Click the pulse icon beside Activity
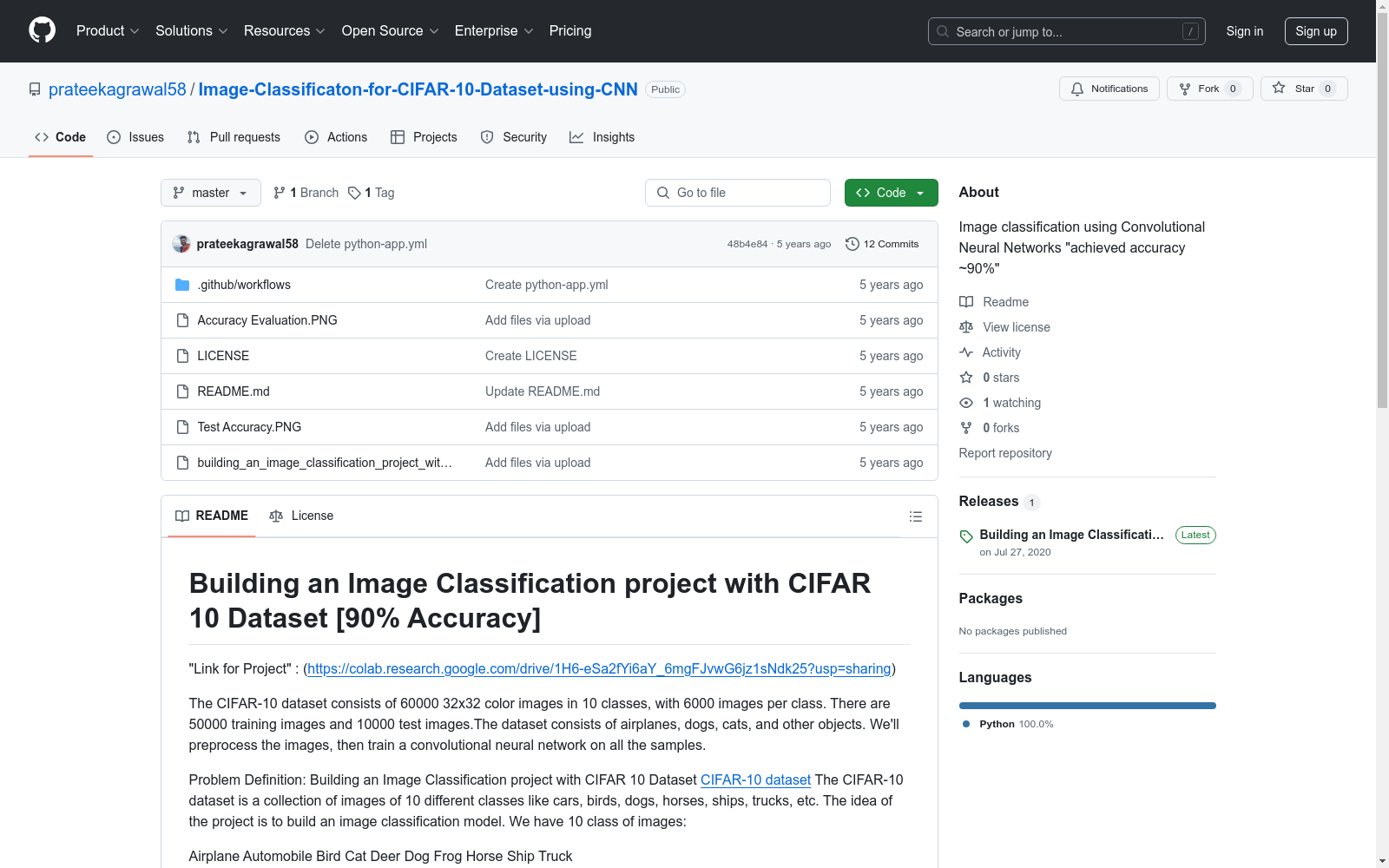1389x868 pixels. [x=966, y=352]
